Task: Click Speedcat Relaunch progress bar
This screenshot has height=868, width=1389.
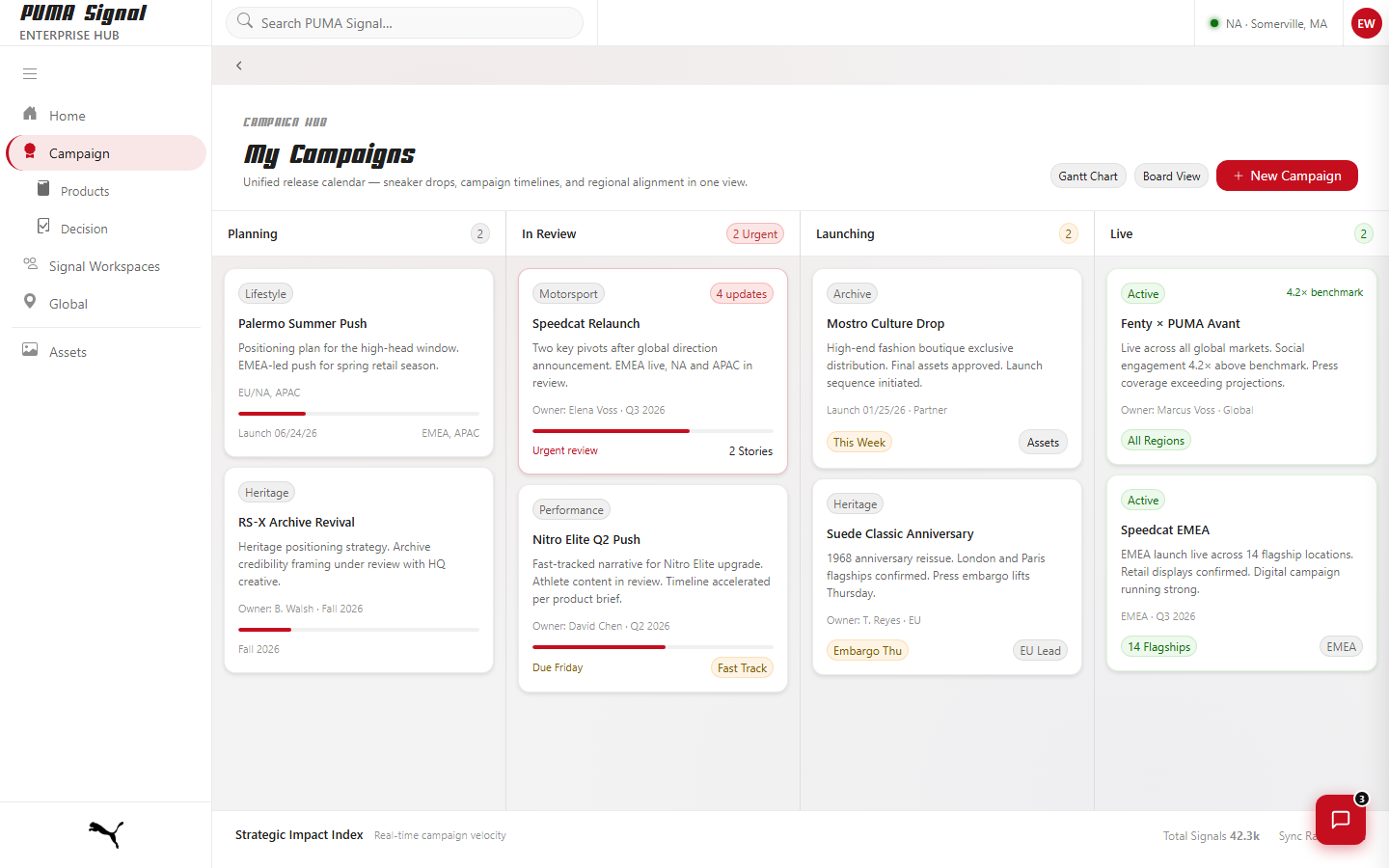Action: tap(653, 431)
